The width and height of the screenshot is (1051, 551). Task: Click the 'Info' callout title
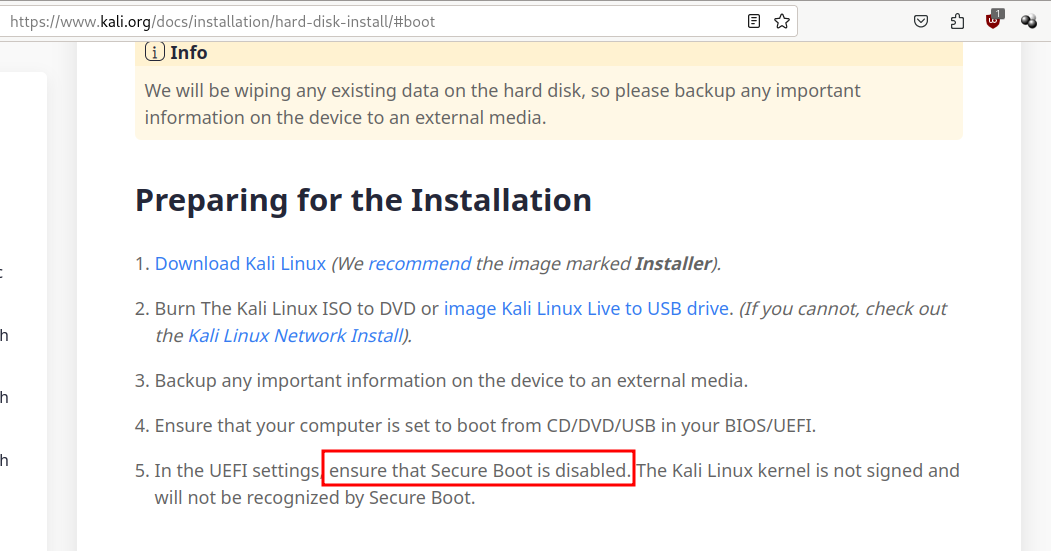pyautogui.click(x=188, y=52)
